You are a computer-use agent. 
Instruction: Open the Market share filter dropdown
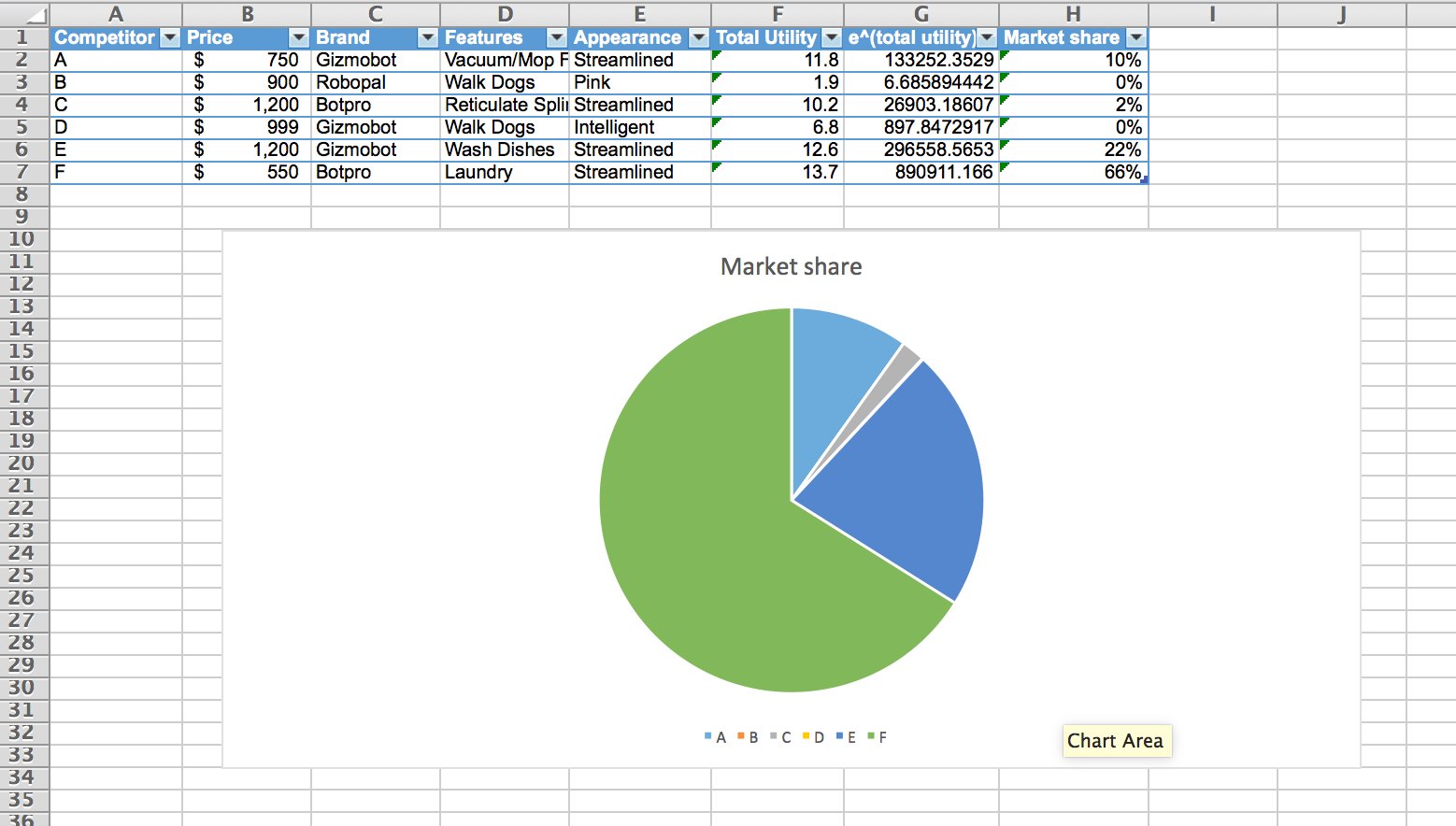point(1135,38)
